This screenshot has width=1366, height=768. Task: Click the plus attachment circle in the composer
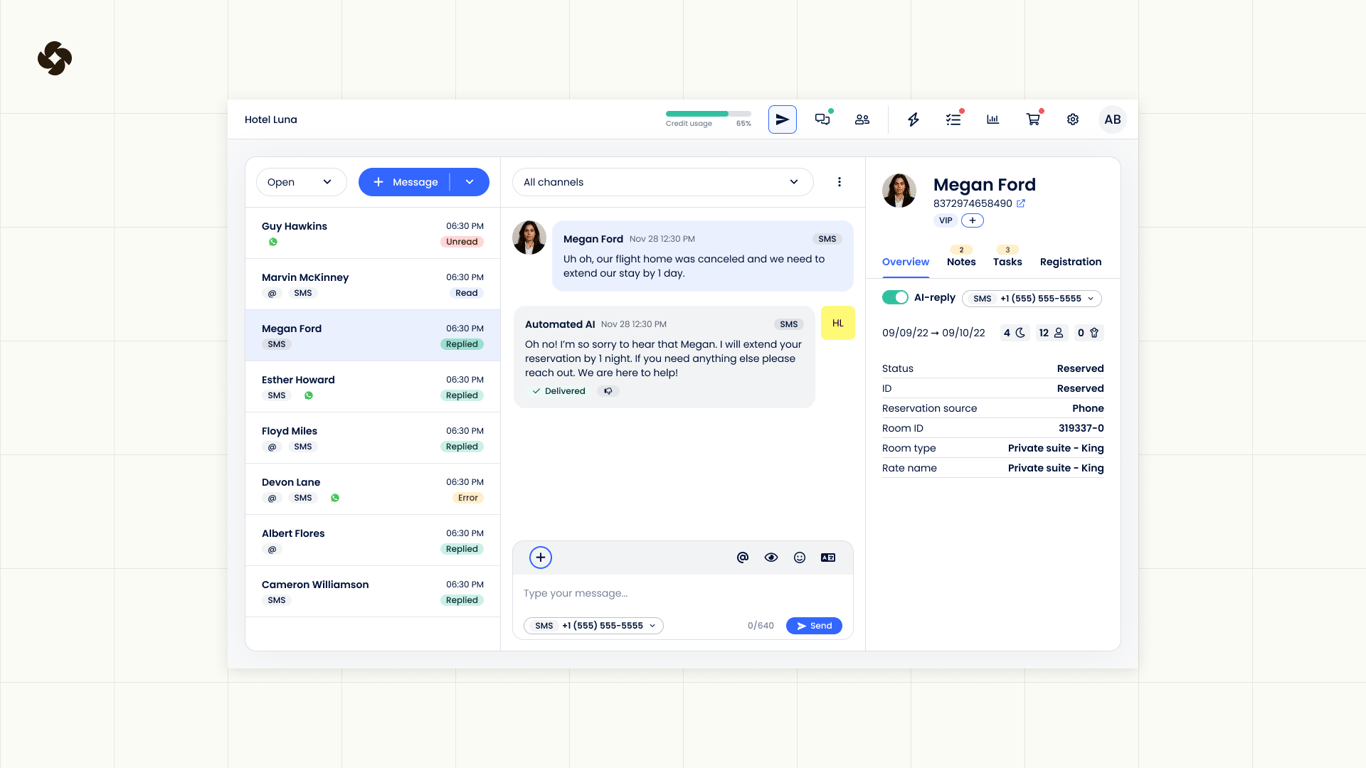pos(540,557)
